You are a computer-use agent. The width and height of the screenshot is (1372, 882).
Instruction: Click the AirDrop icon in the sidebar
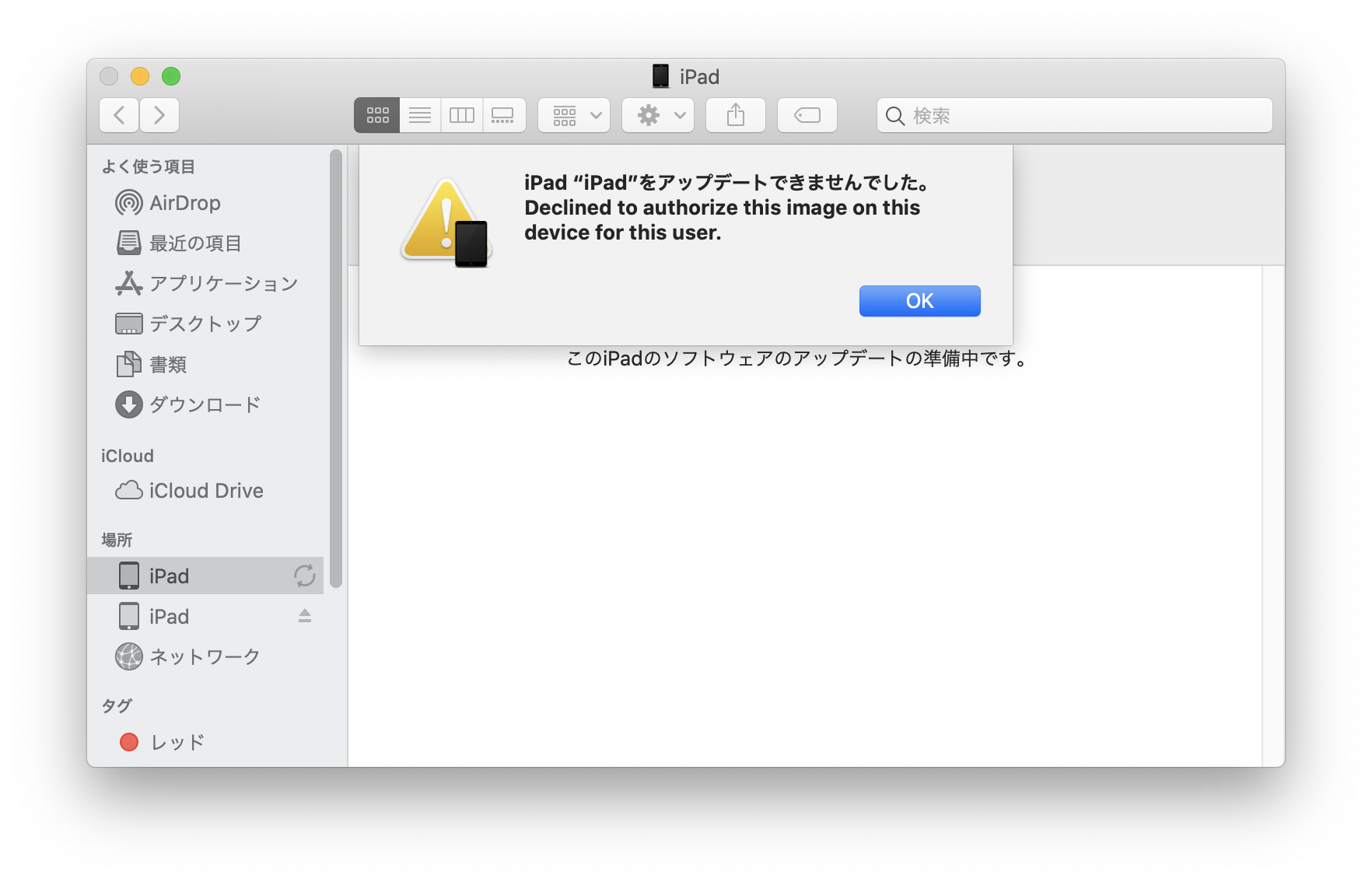pos(129,203)
